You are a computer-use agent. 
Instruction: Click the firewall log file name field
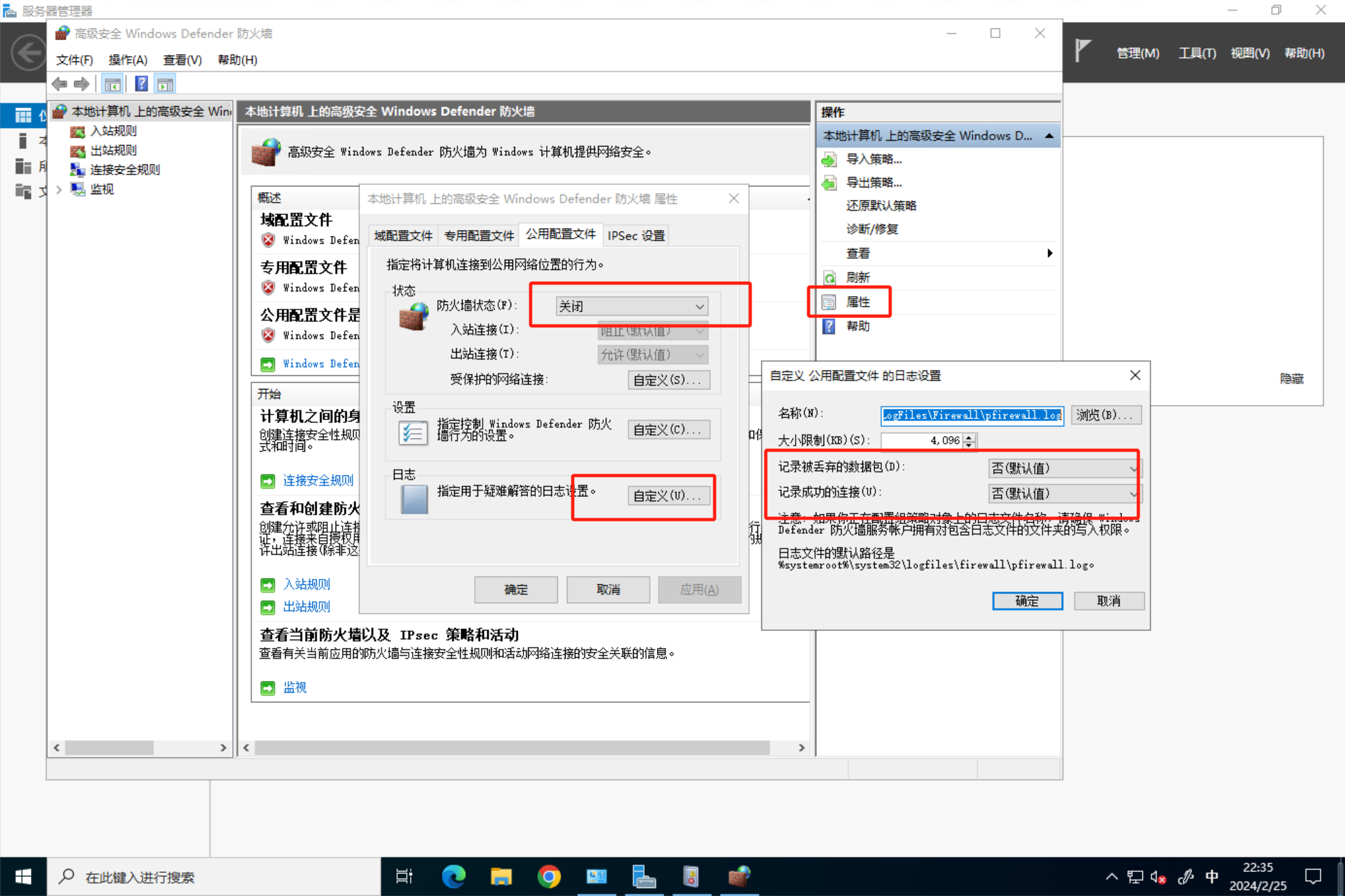tap(972, 415)
